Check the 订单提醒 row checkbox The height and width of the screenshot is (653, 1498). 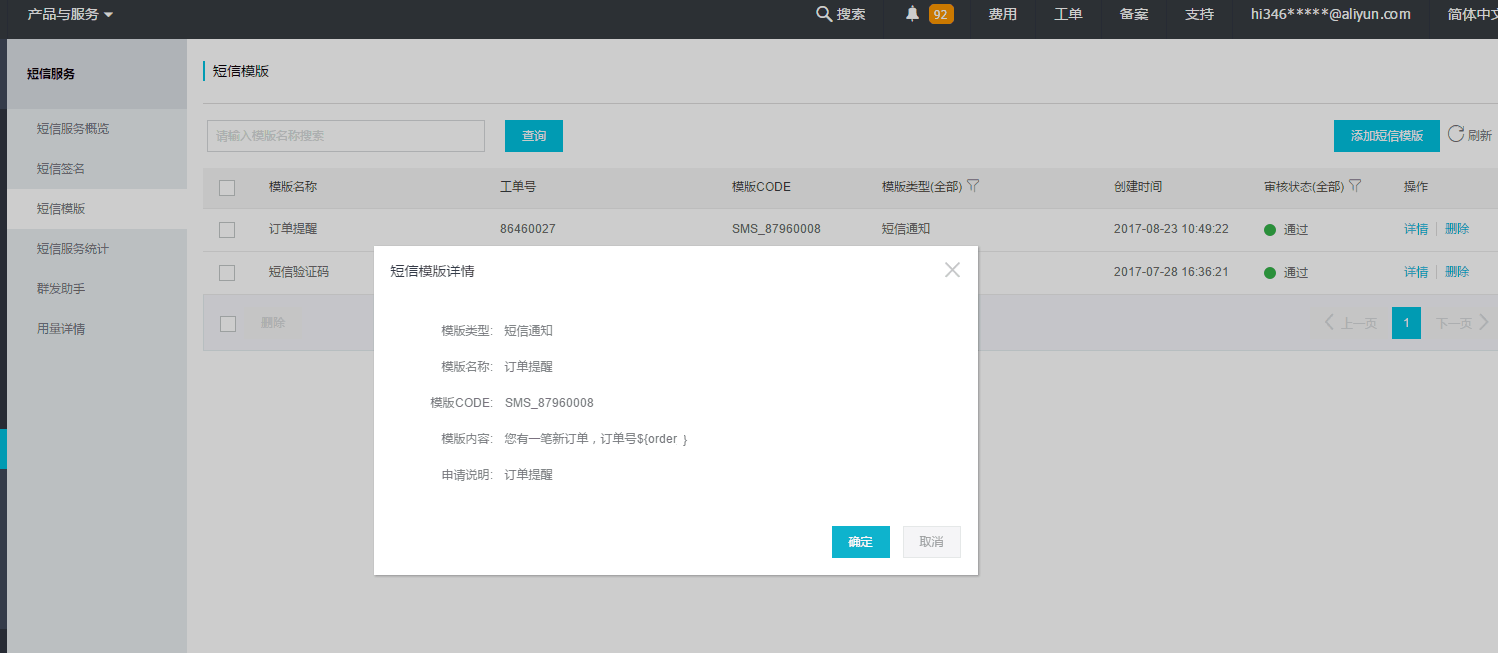(x=227, y=229)
